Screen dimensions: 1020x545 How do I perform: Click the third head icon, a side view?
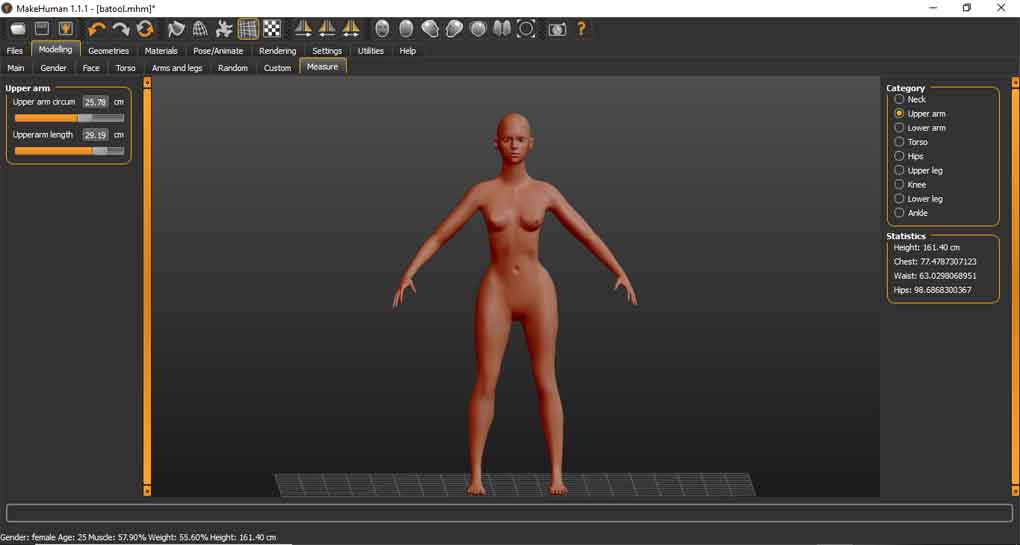click(430, 29)
